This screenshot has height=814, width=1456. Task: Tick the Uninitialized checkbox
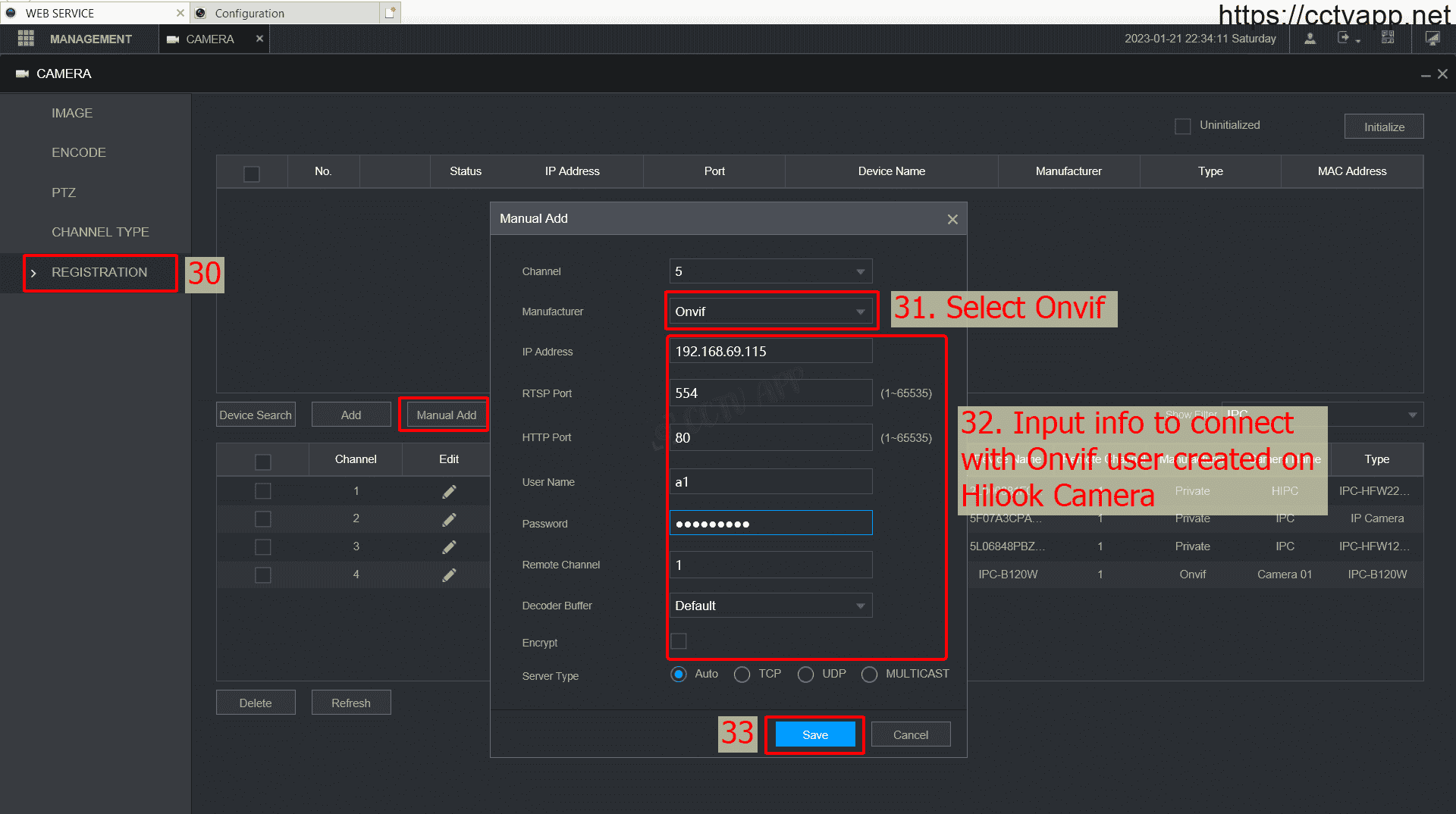pyautogui.click(x=1182, y=126)
